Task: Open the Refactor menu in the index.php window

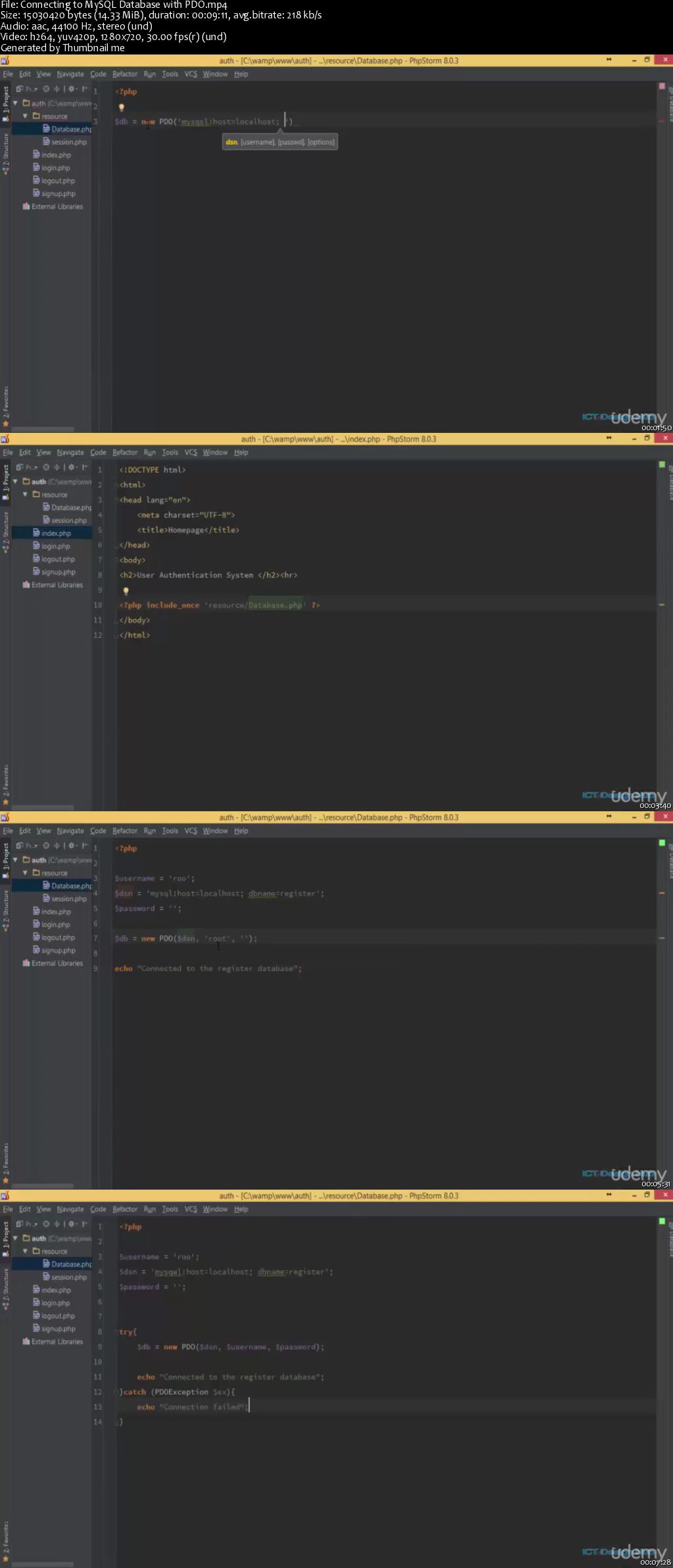Action: [x=125, y=453]
